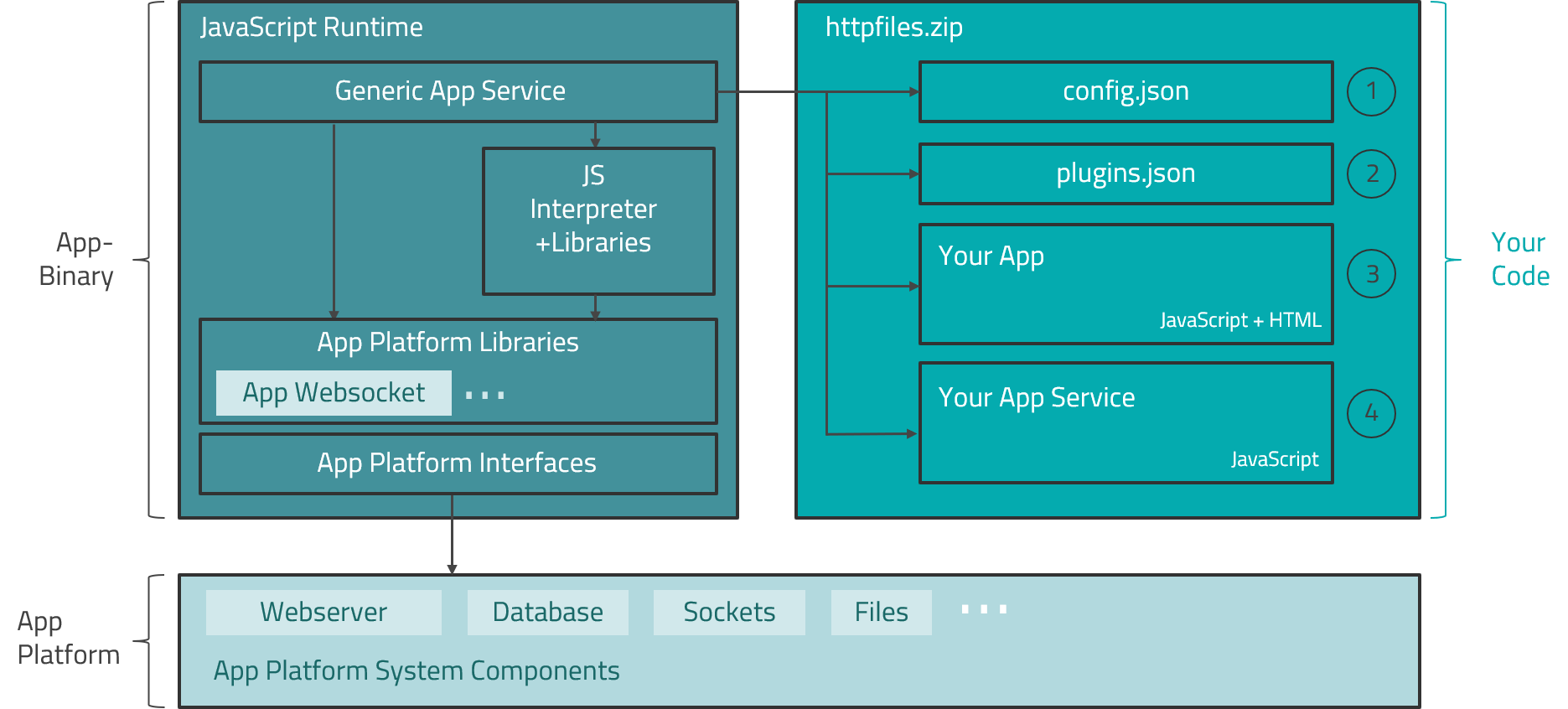Select the Webserver component

point(323,612)
